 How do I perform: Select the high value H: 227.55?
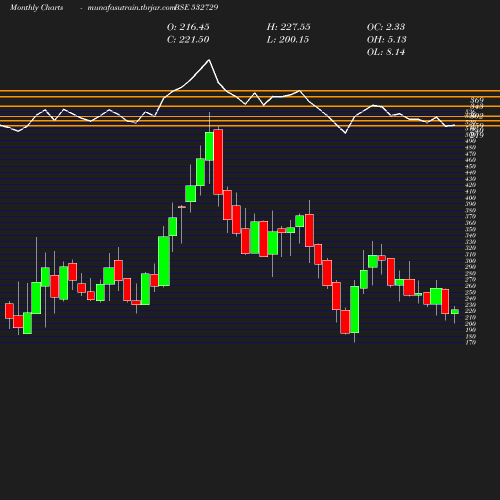click(x=288, y=27)
